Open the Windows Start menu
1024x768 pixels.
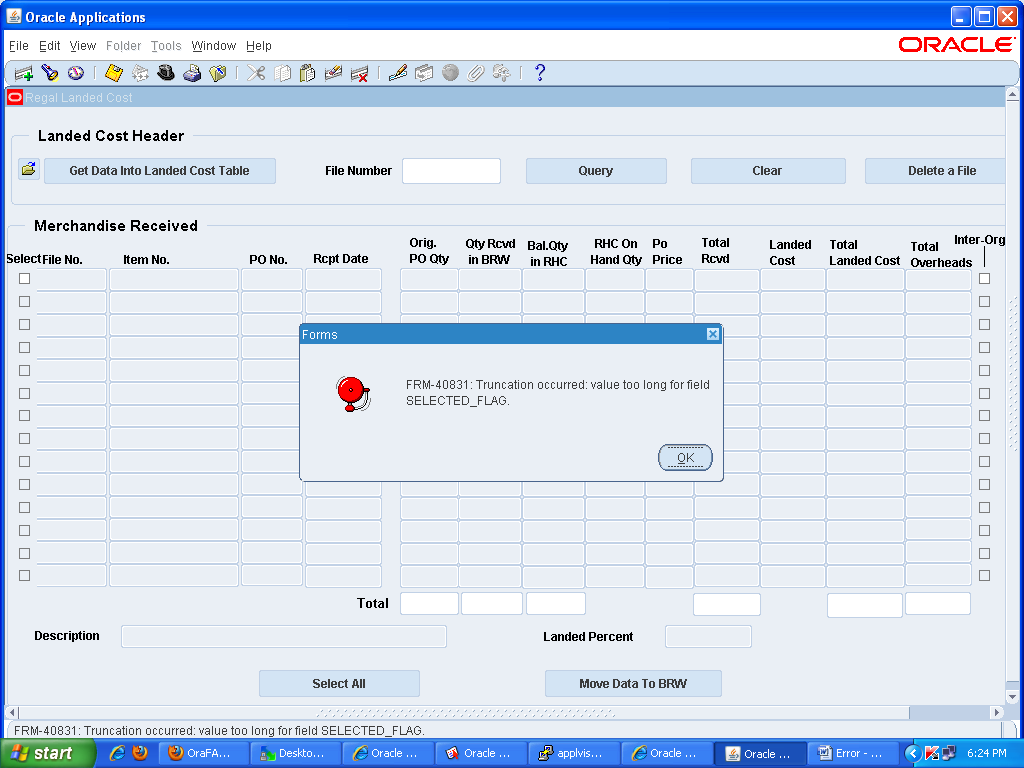42,753
